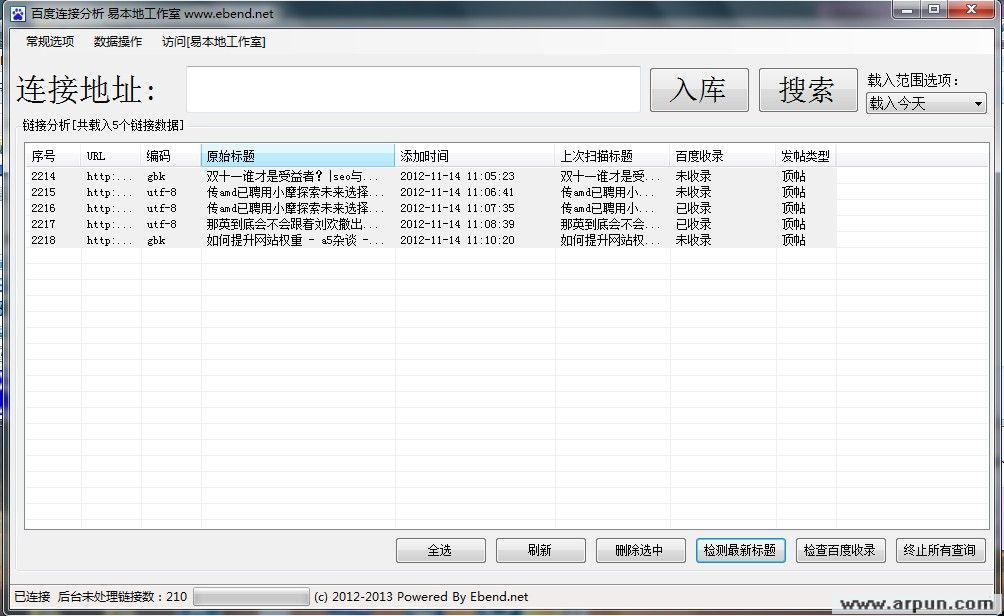Click the 全选 button
Screen dimensions: 1004x616
(x=441, y=550)
